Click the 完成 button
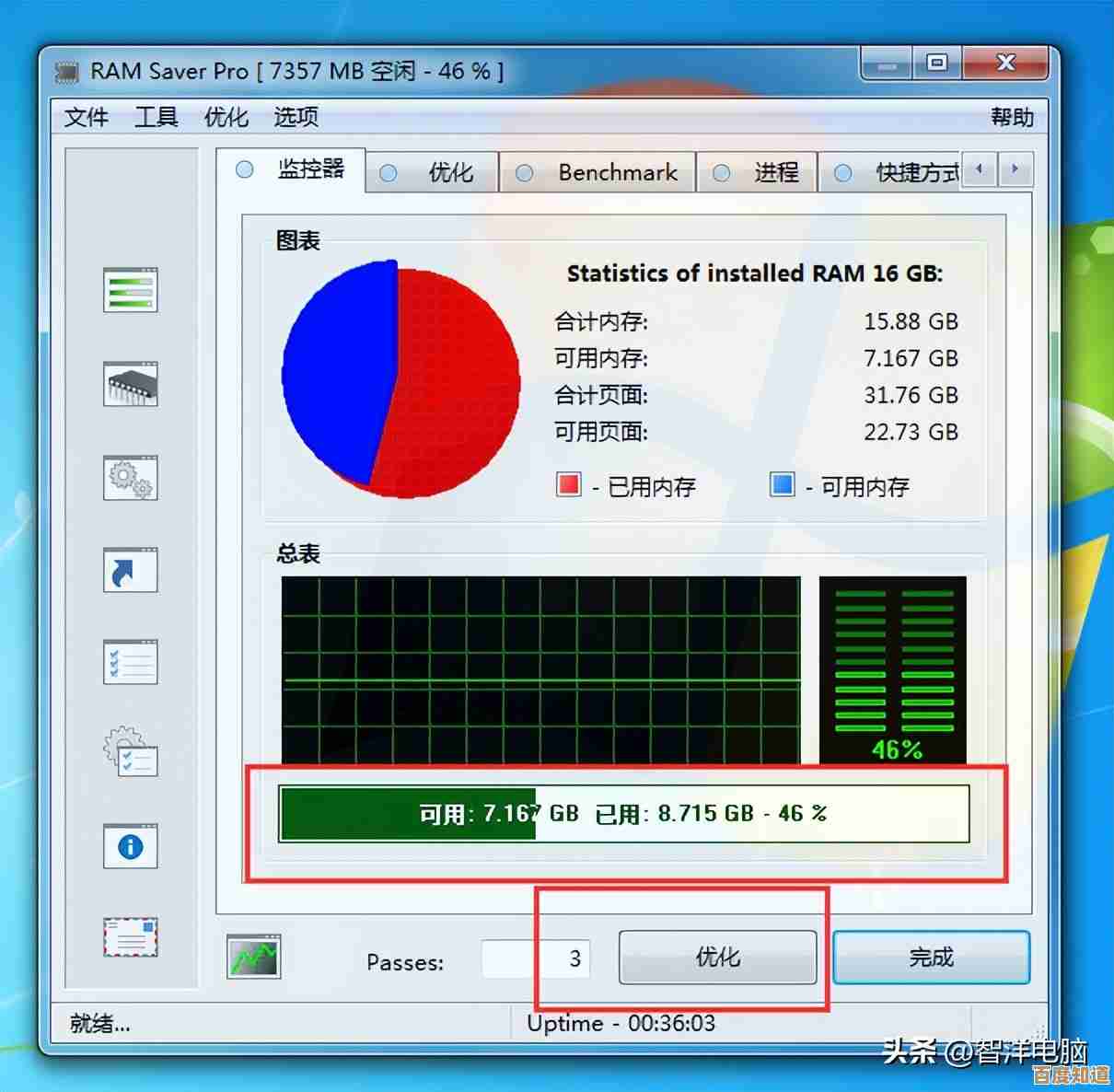This screenshot has width=1114, height=1092. point(931,958)
